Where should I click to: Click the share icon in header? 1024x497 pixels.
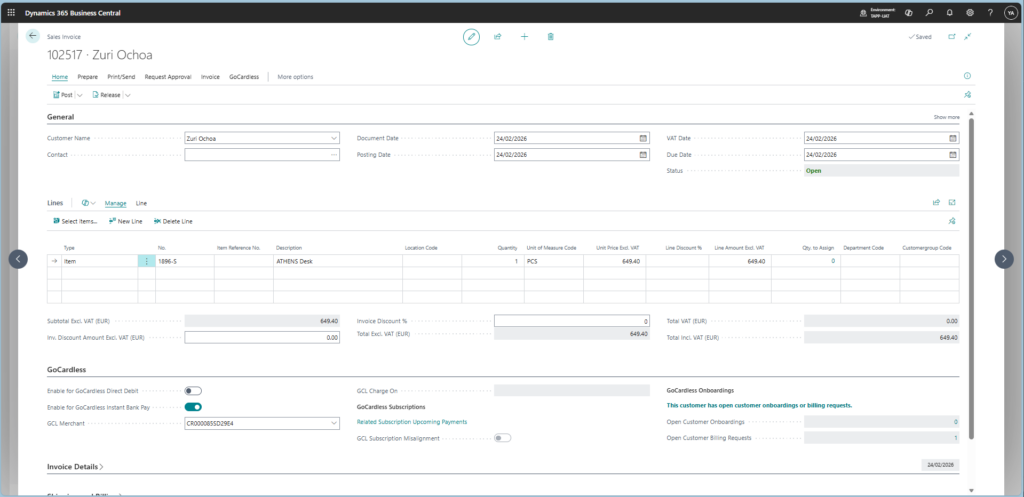497,36
